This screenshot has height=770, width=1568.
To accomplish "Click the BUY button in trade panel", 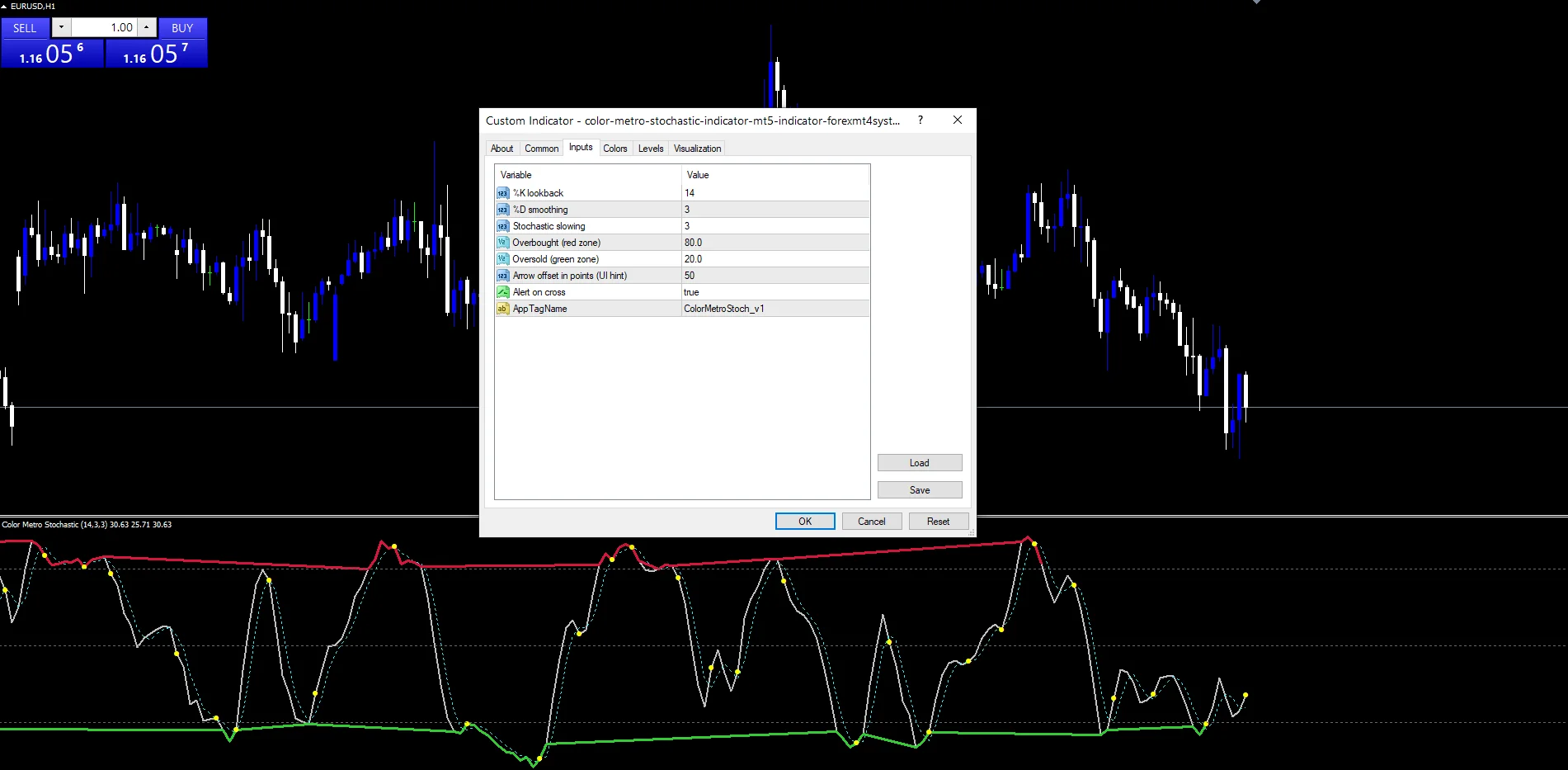I will pos(182,28).
